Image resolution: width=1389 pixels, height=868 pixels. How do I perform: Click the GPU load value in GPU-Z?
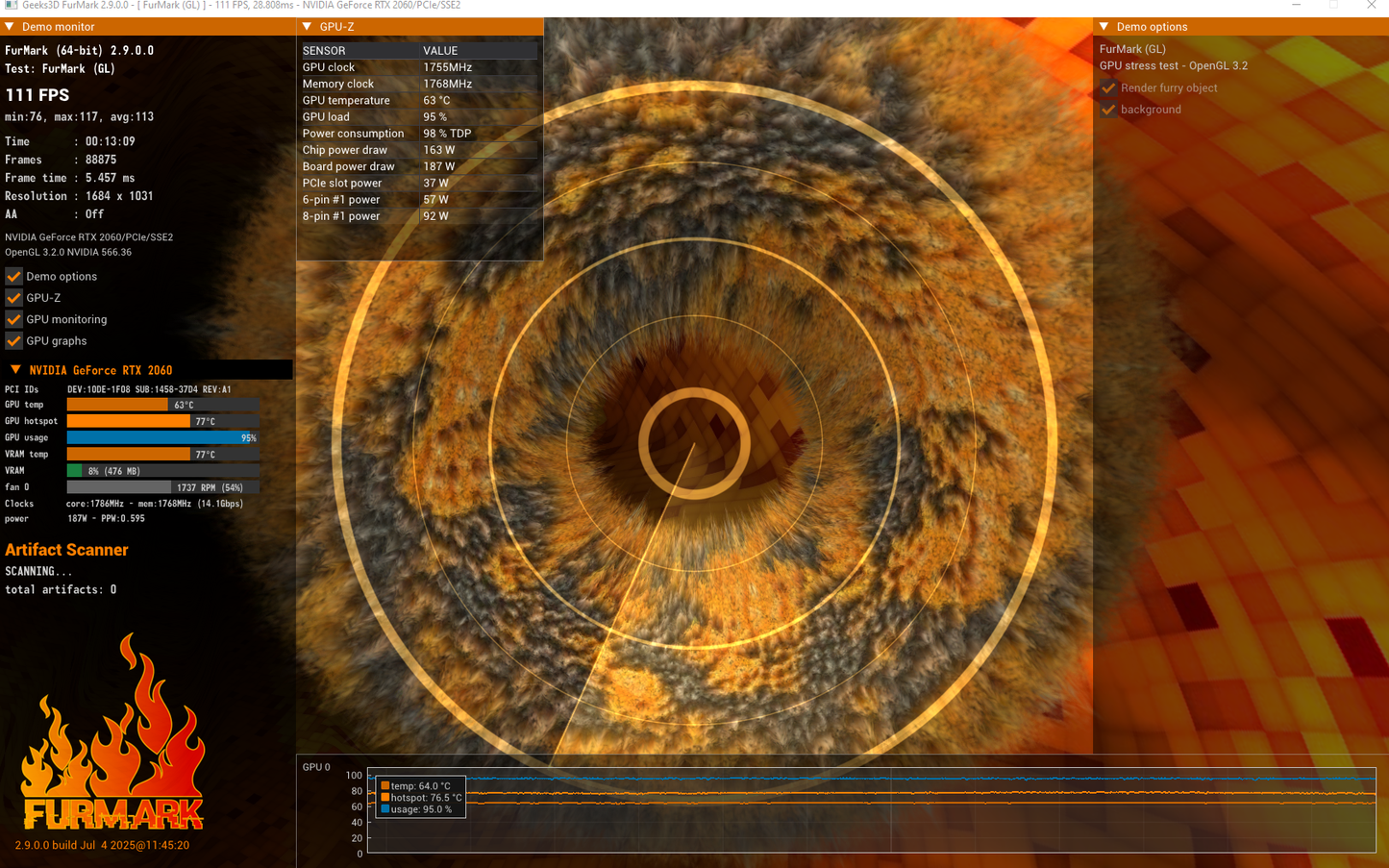point(435,117)
